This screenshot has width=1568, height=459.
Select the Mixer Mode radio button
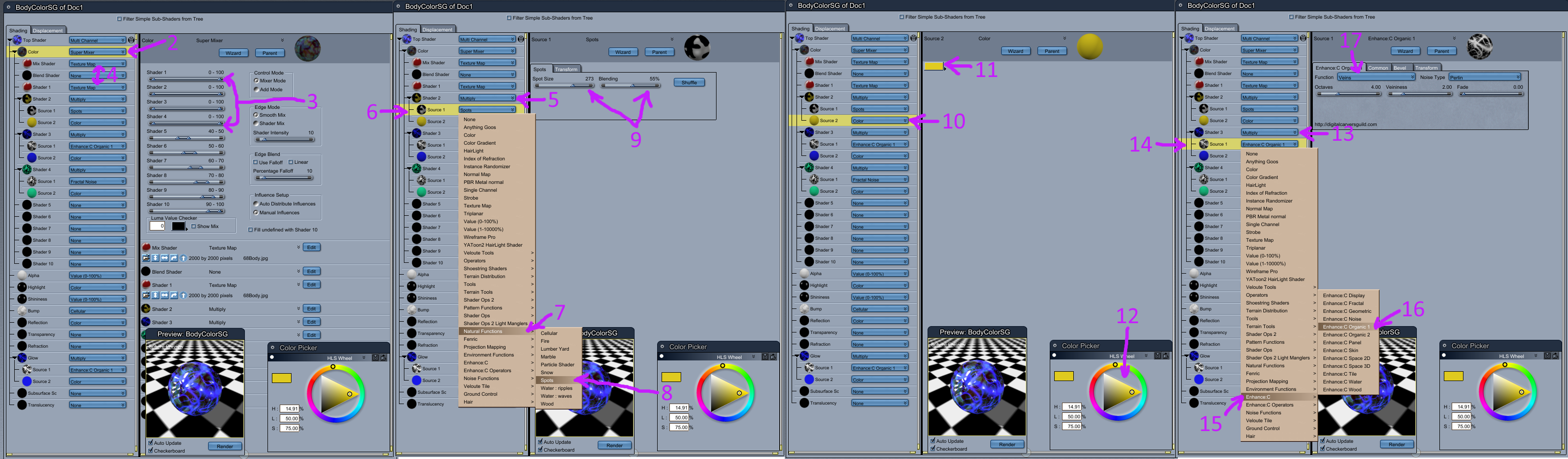[x=256, y=80]
